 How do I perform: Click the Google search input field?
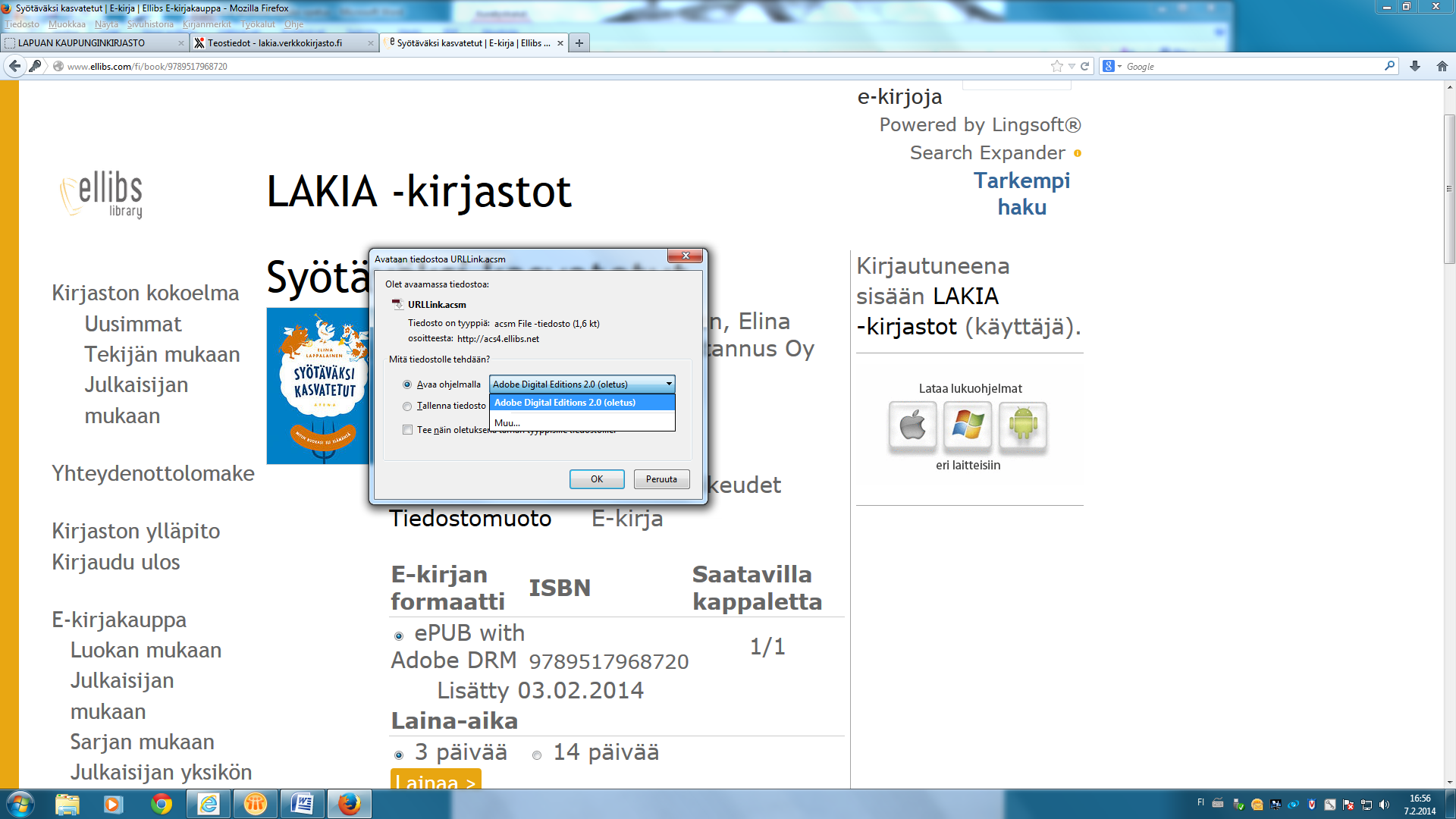tap(1253, 66)
